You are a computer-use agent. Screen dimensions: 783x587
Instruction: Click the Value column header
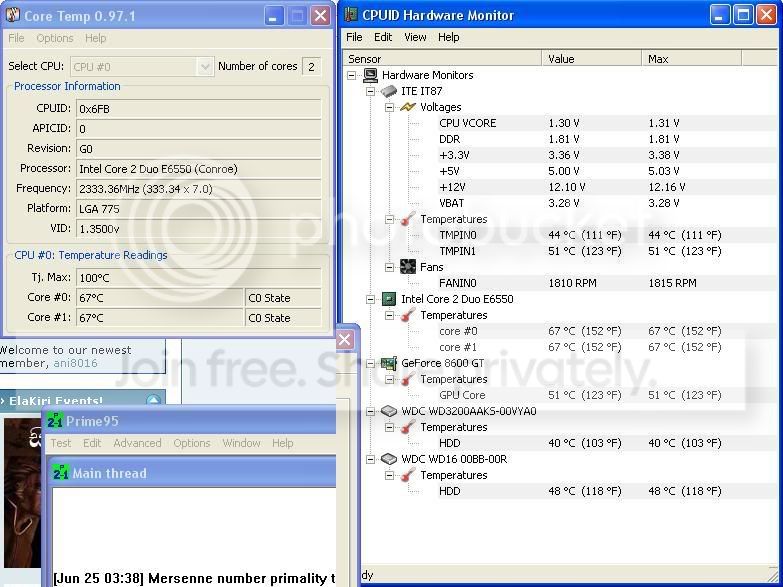click(592, 59)
